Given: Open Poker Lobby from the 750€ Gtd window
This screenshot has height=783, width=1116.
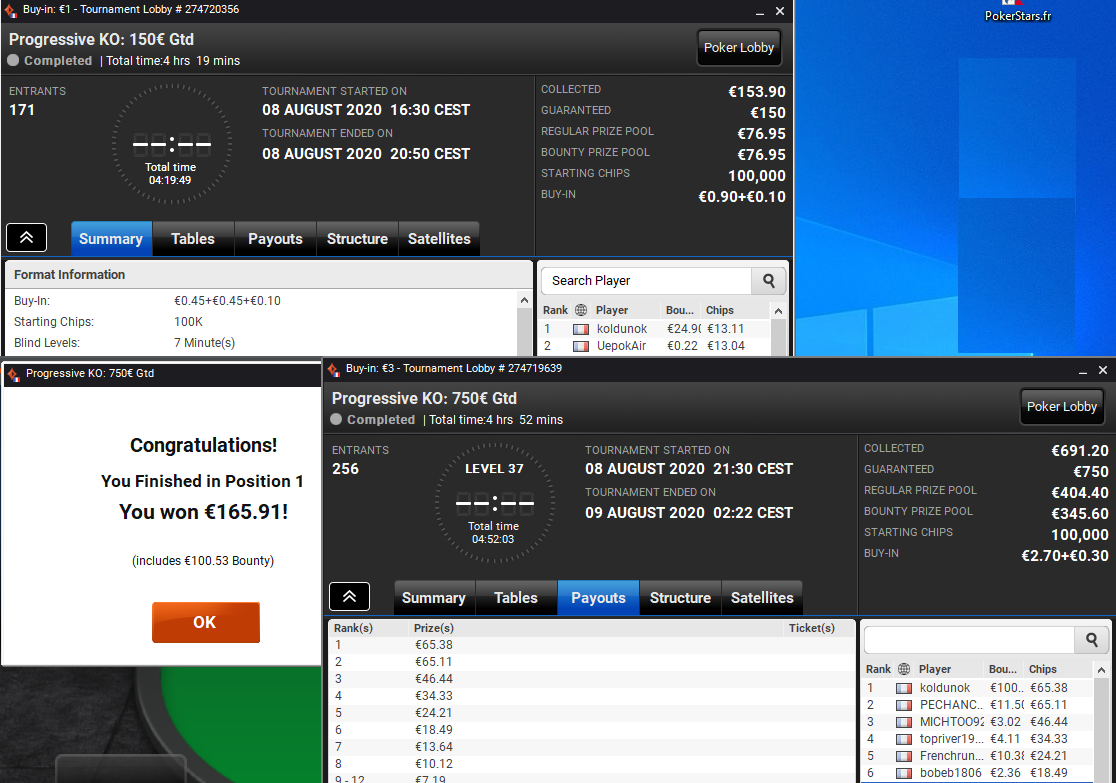Looking at the screenshot, I should [x=1061, y=406].
